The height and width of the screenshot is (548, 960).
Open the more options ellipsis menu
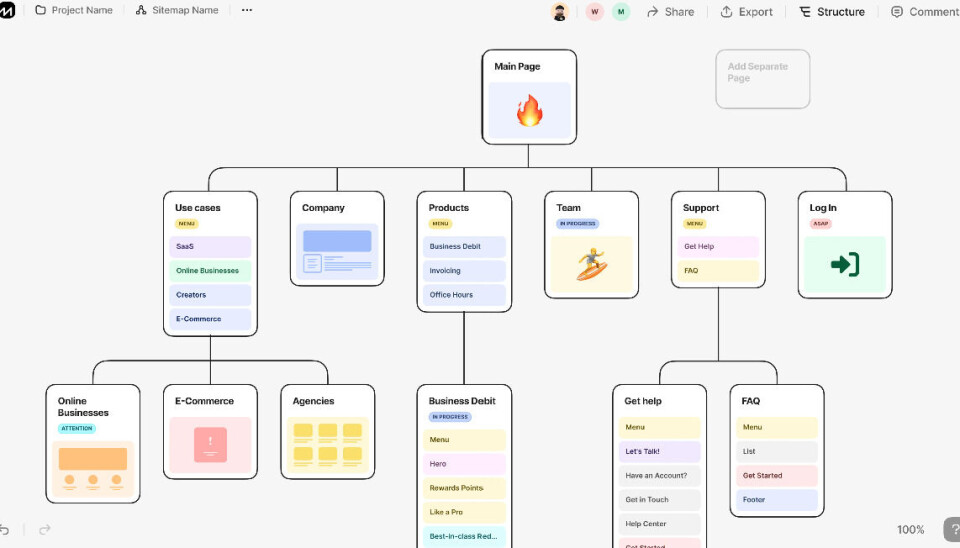tap(247, 11)
